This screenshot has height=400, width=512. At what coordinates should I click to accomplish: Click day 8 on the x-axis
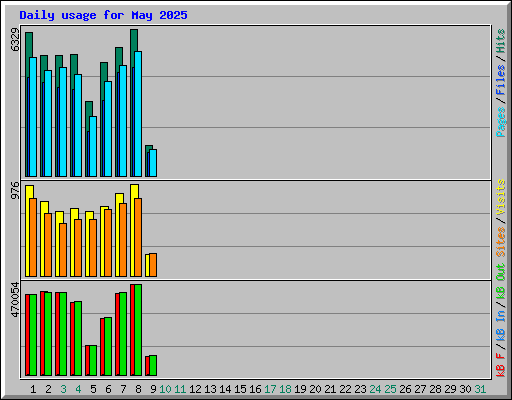click(138, 389)
